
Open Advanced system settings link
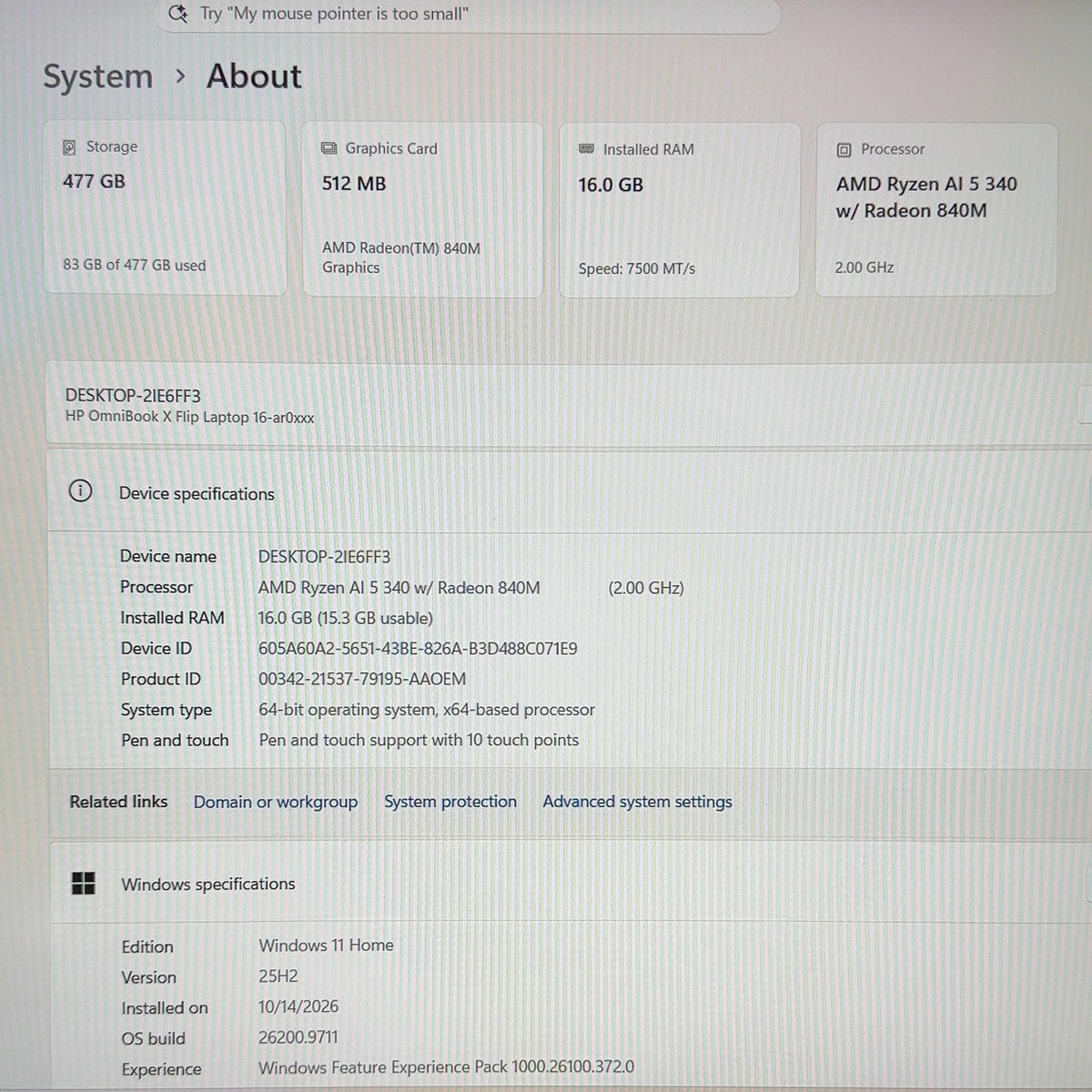point(638,802)
